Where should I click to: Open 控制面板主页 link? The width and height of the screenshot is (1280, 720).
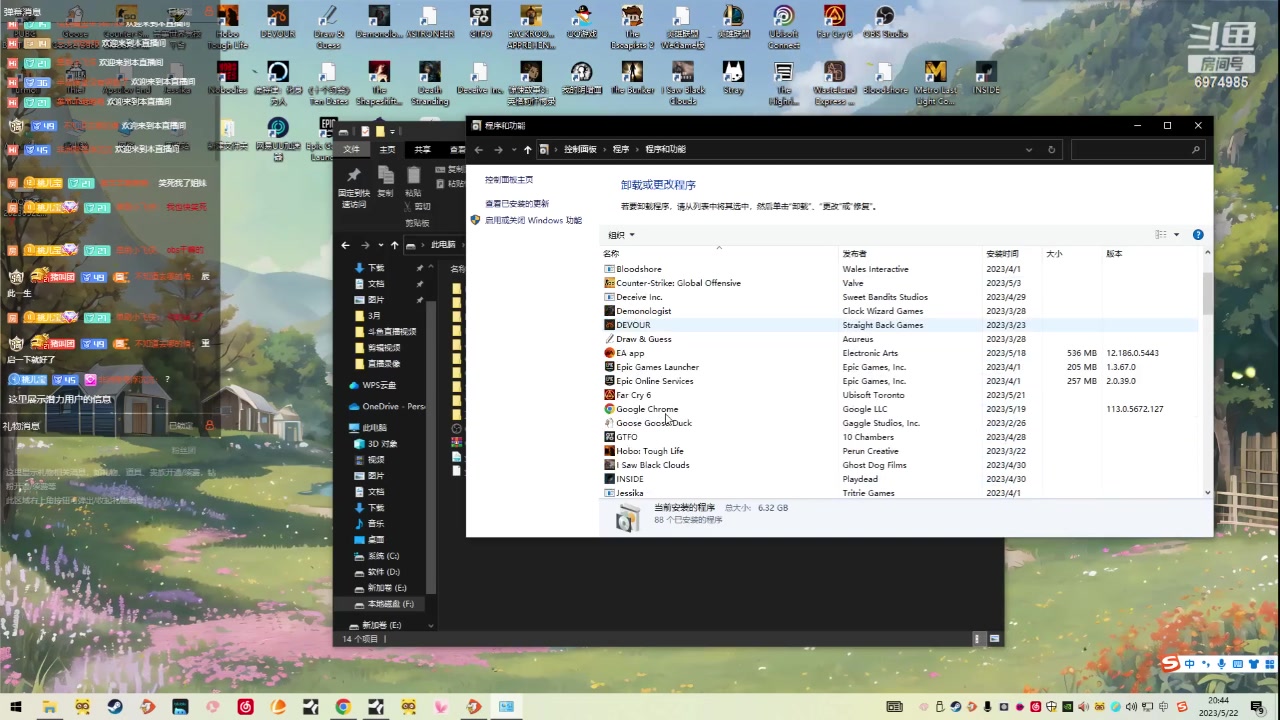(x=509, y=180)
